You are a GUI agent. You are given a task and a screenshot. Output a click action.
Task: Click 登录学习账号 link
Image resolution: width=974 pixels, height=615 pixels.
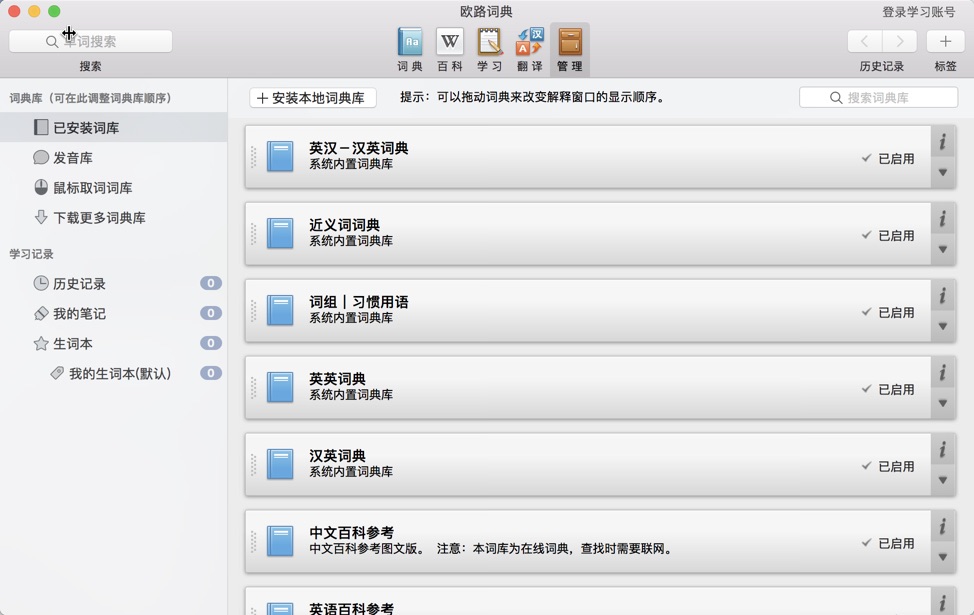(919, 12)
